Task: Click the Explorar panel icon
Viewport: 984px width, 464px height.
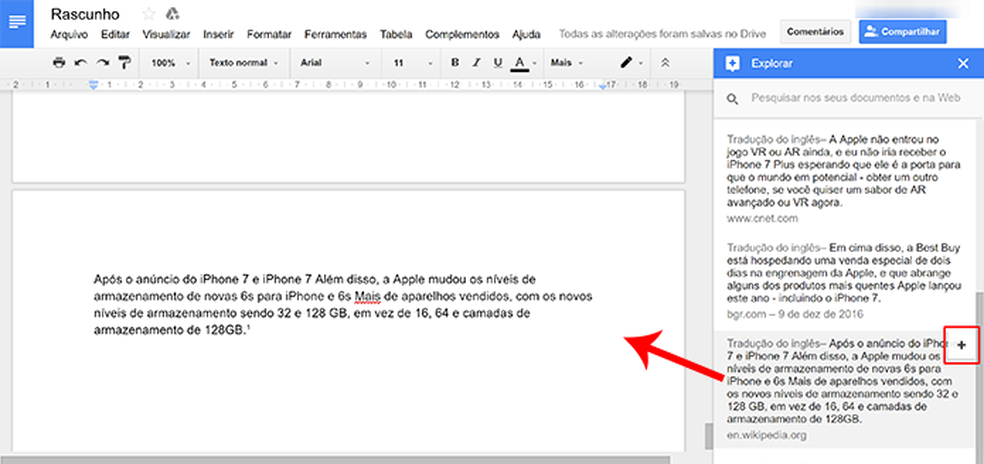Action: click(x=732, y=63)
